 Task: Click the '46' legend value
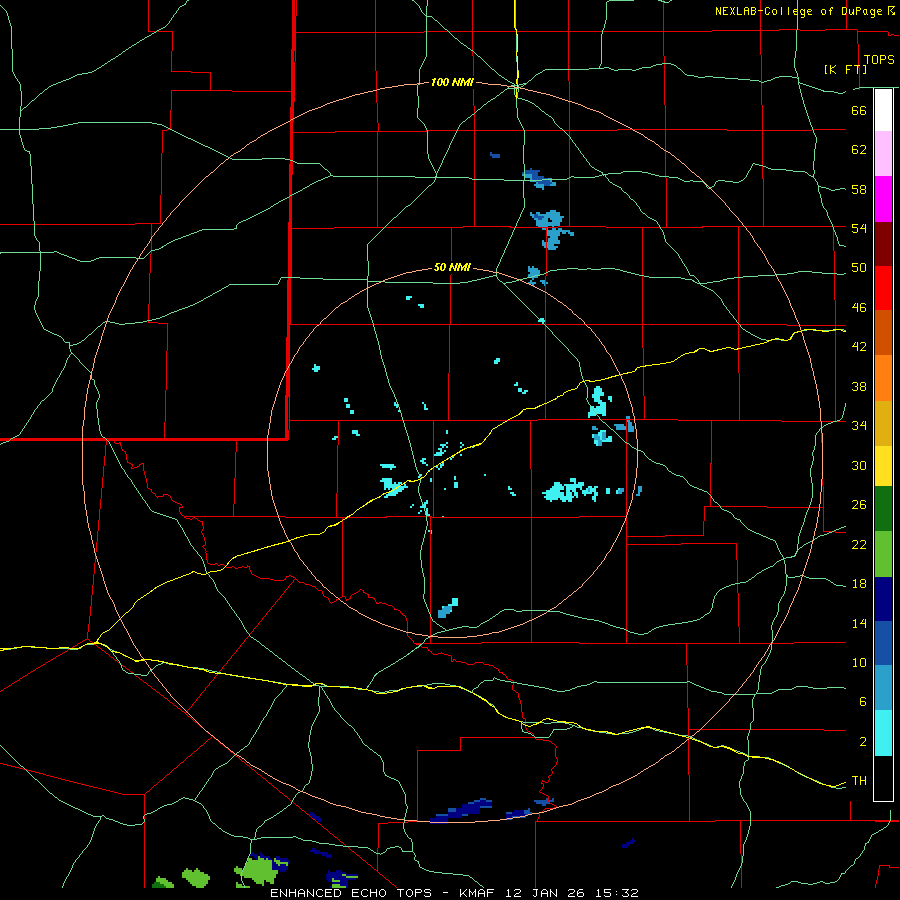(859, 308)
